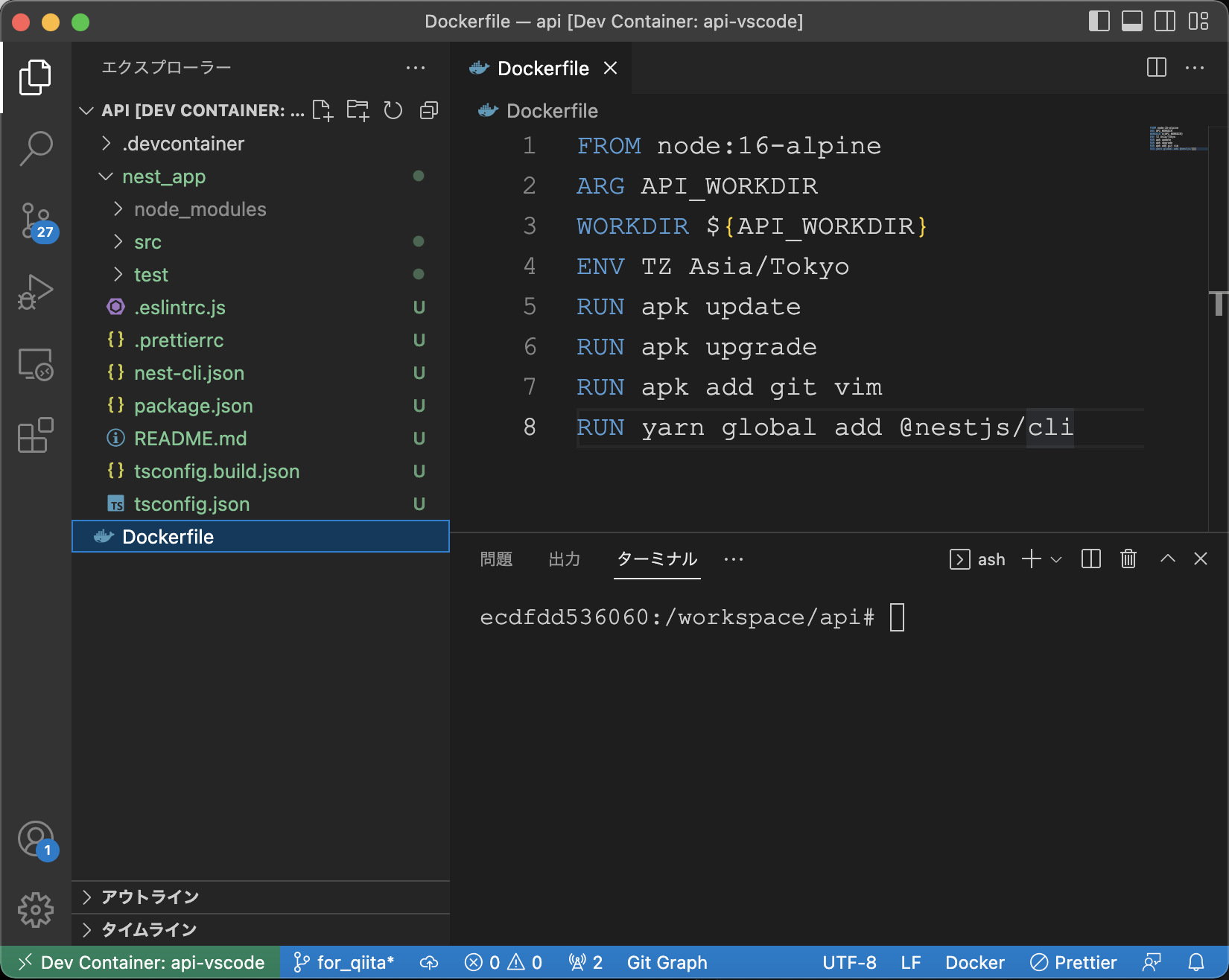Toggle the primary side bar
The image size is (1229, 980).
1099,21
